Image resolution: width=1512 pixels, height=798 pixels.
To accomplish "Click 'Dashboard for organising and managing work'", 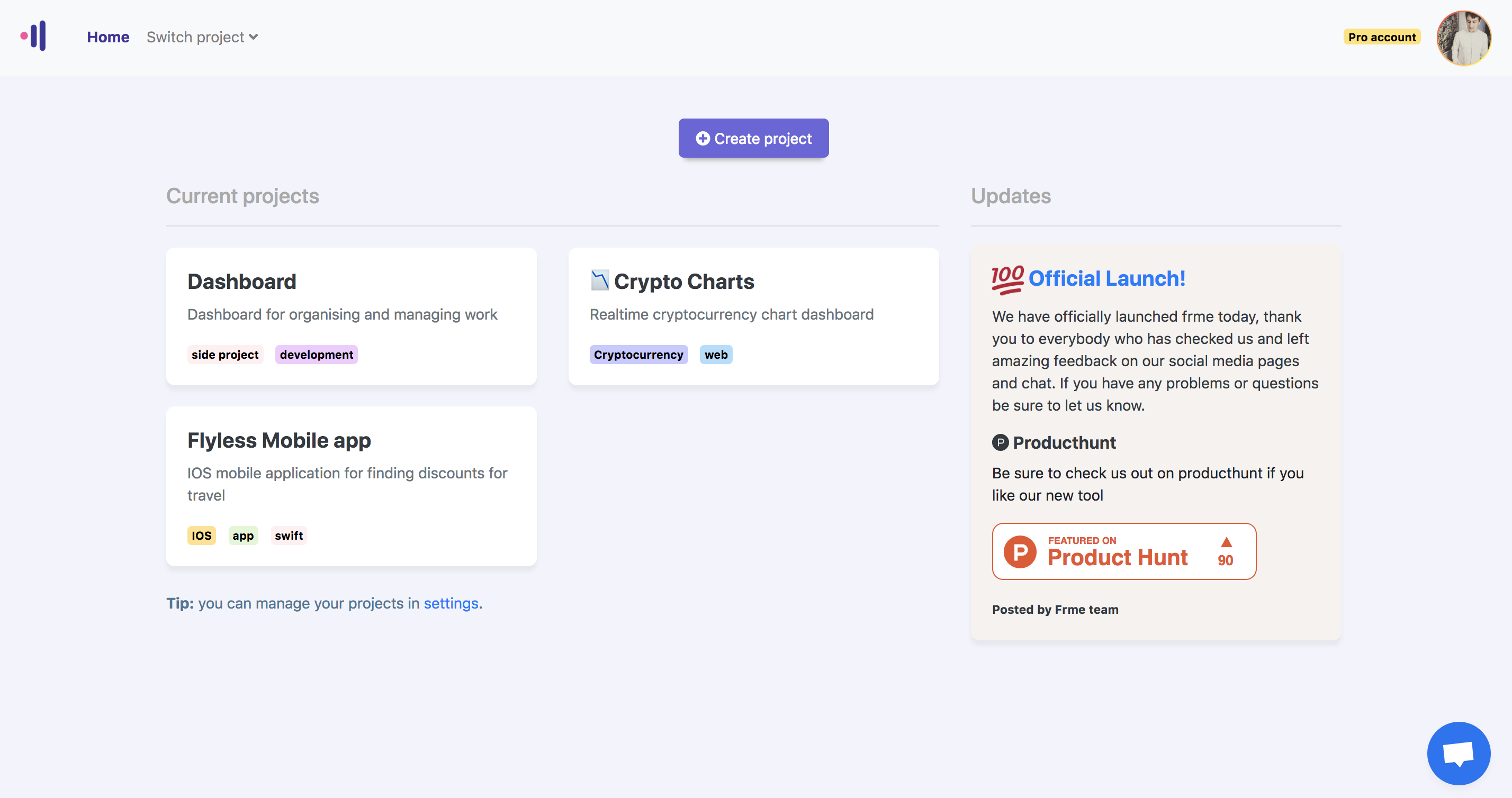I will 342,314.
